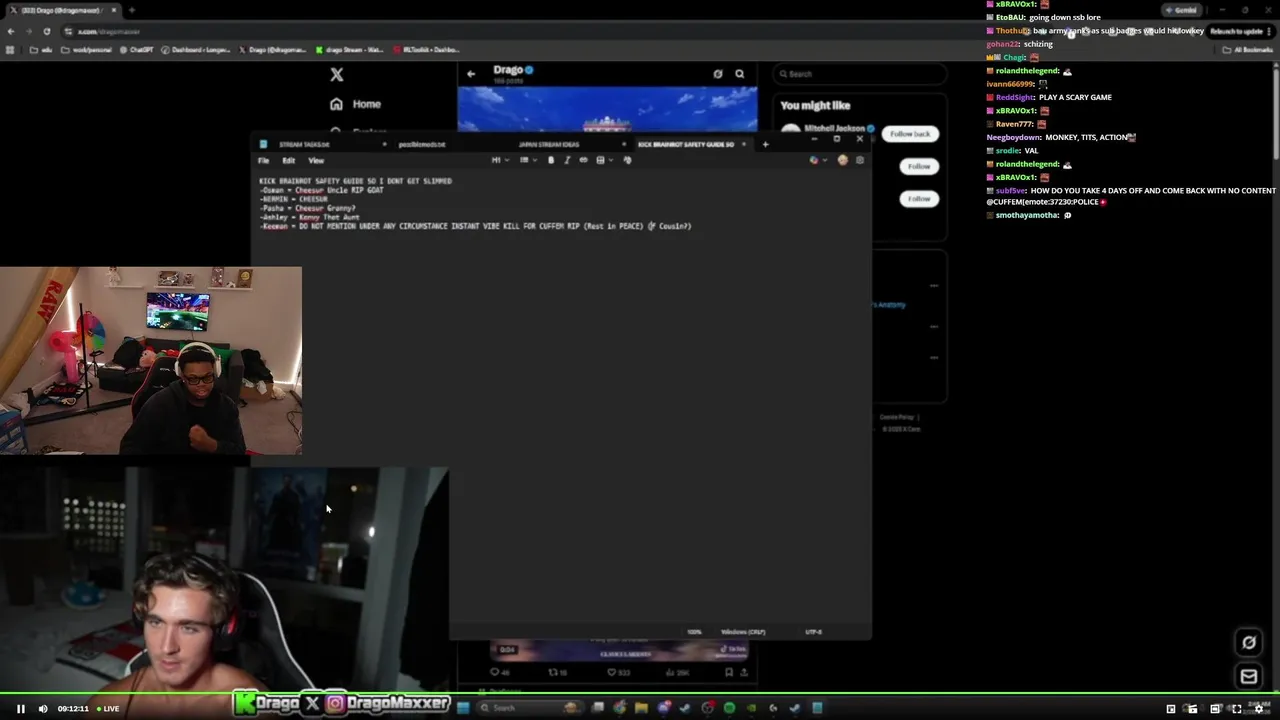
Task: Toggle italic formatting in Notepad
Action: pyautogui.click(x=567, y=160)
